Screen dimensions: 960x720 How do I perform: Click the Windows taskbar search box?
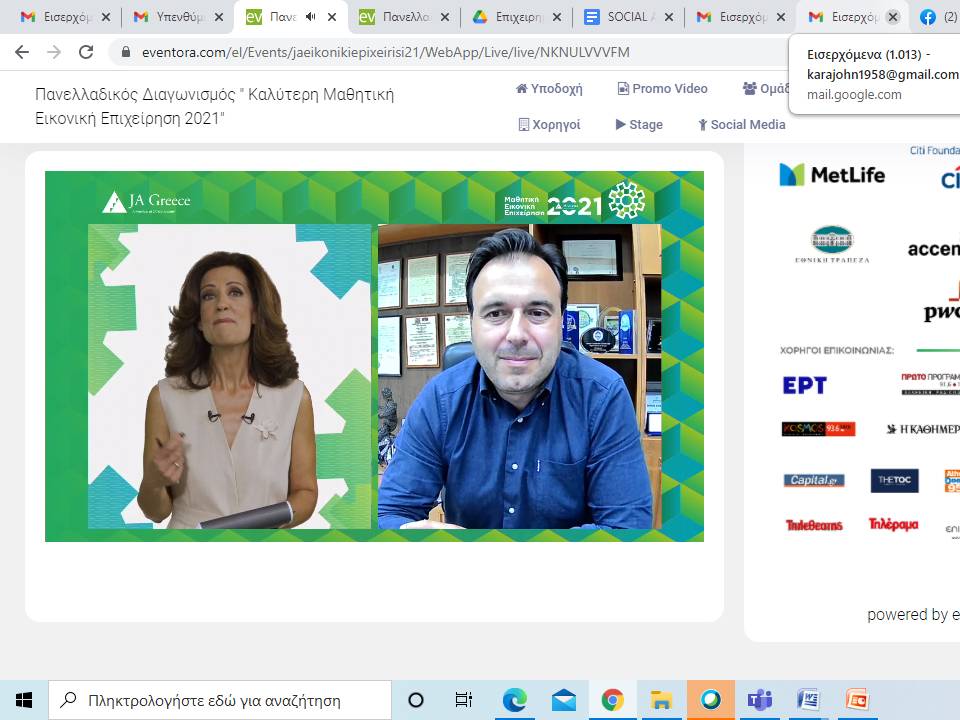click(220, 700)
